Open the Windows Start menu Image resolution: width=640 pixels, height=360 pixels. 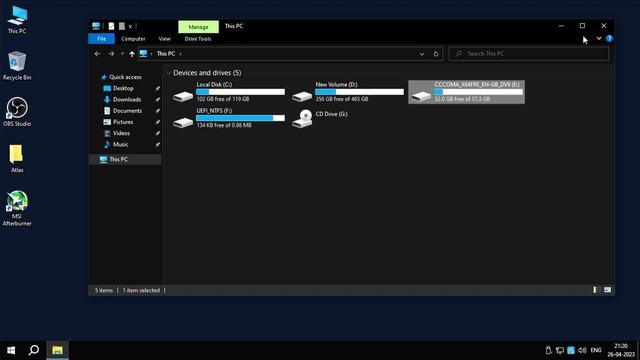click(11, 350)
